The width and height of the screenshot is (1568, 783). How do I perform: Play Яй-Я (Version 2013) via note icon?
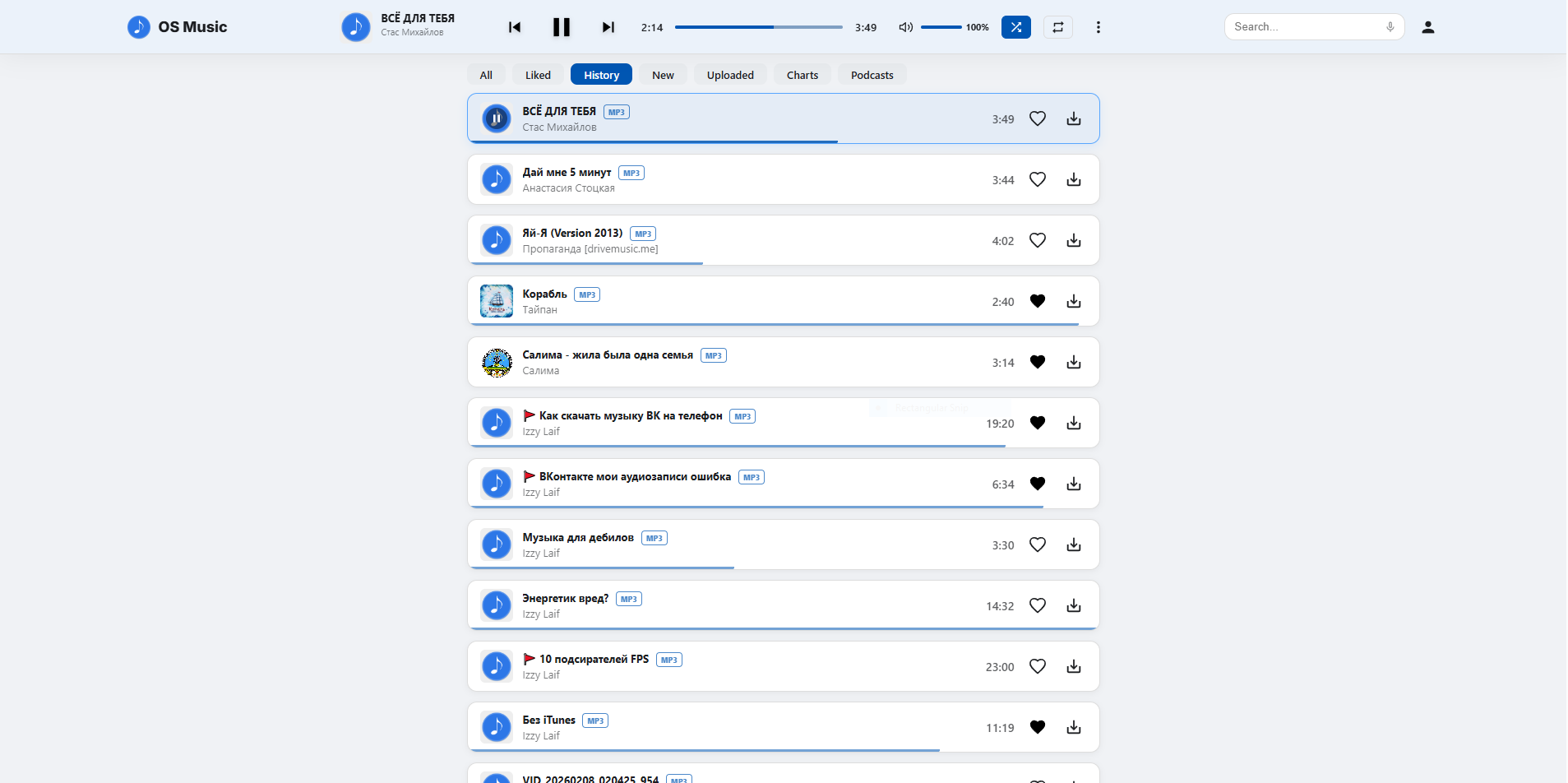coord(497,240)
